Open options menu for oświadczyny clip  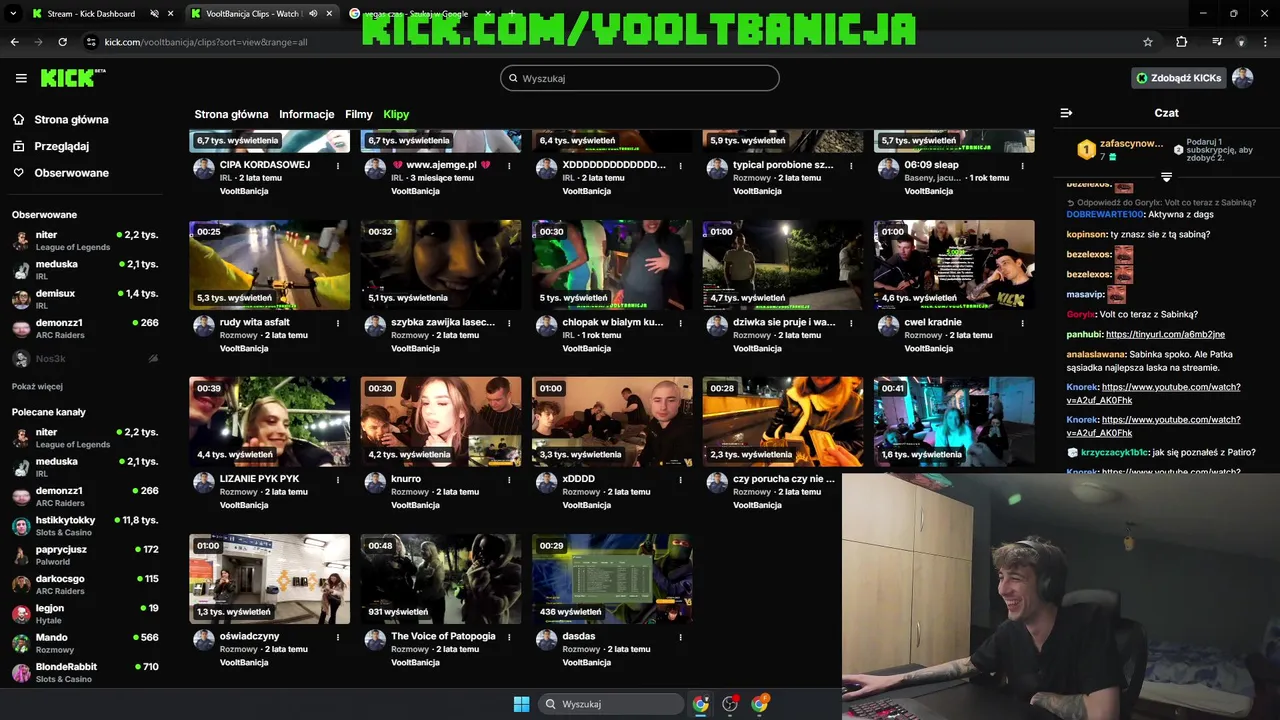click(337, 637)
